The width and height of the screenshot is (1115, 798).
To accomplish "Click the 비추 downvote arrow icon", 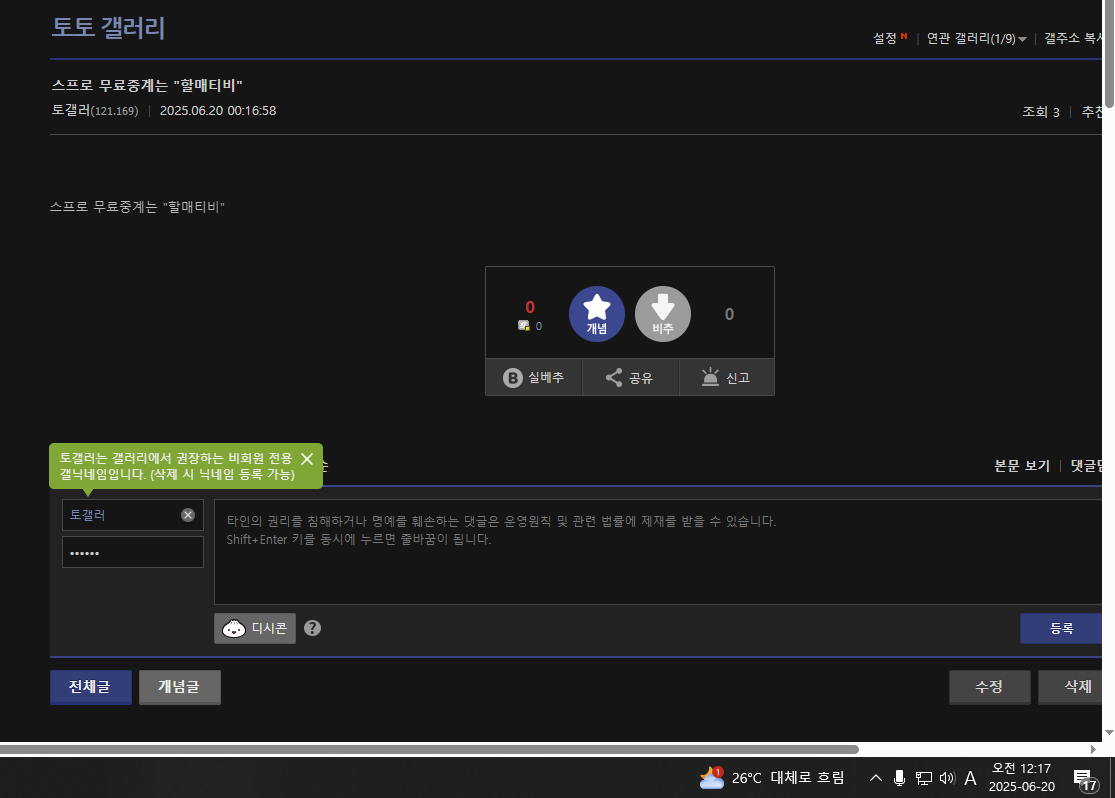I will click(663, 314).
